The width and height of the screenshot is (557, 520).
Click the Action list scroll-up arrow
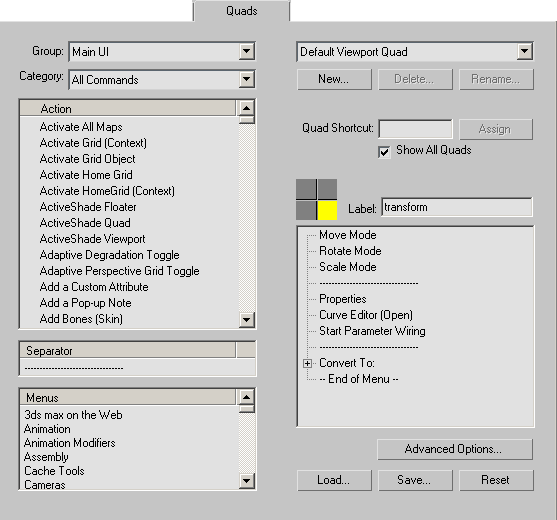(247, 108)
